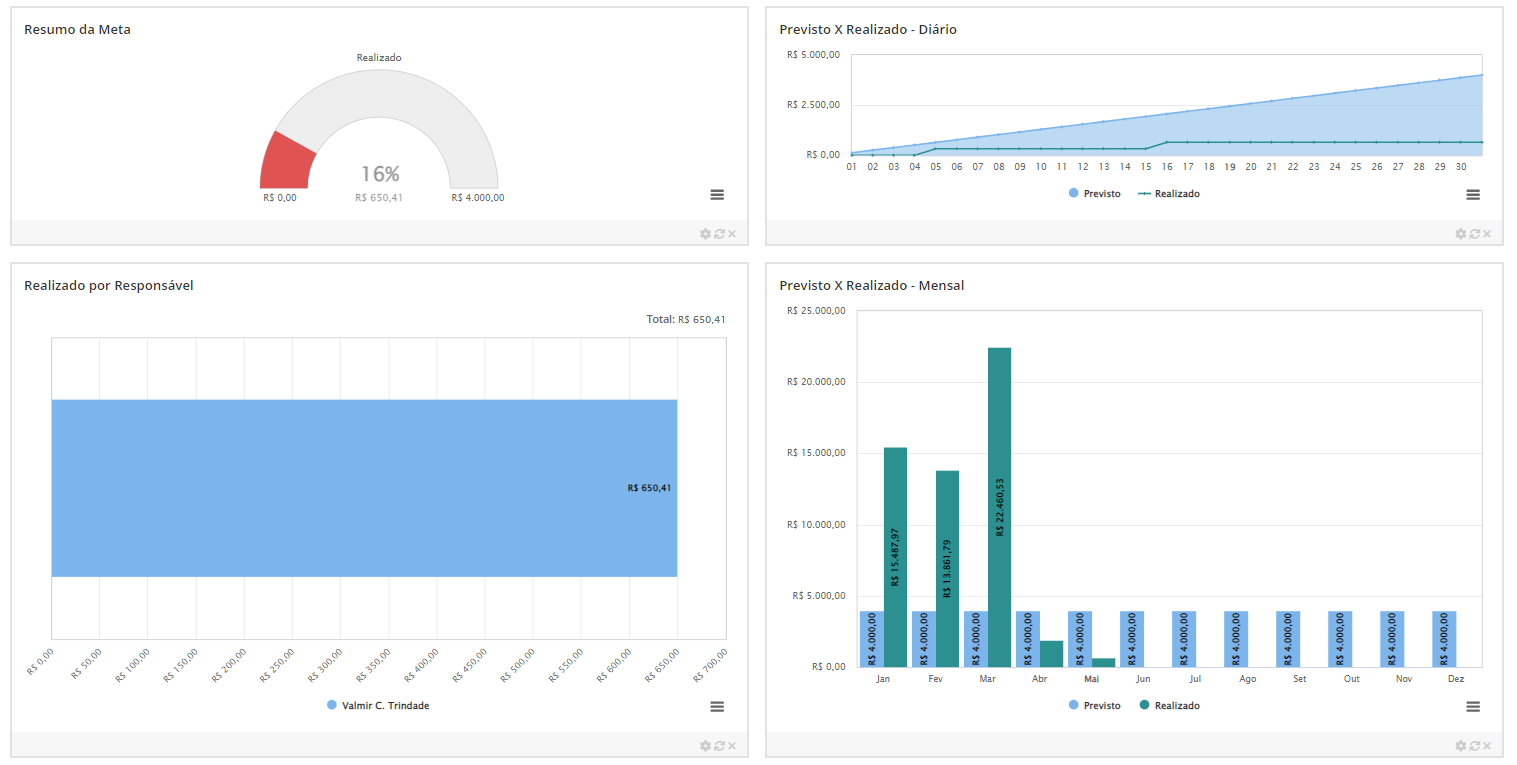Click the R$ 700,00 axis label

(709, 664)
